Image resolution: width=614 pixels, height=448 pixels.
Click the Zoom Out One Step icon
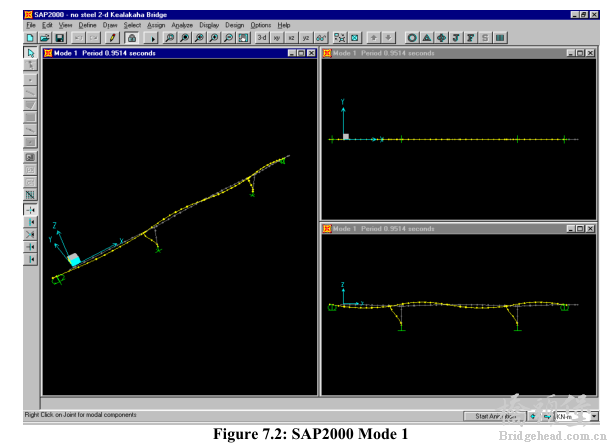[228, 38]
